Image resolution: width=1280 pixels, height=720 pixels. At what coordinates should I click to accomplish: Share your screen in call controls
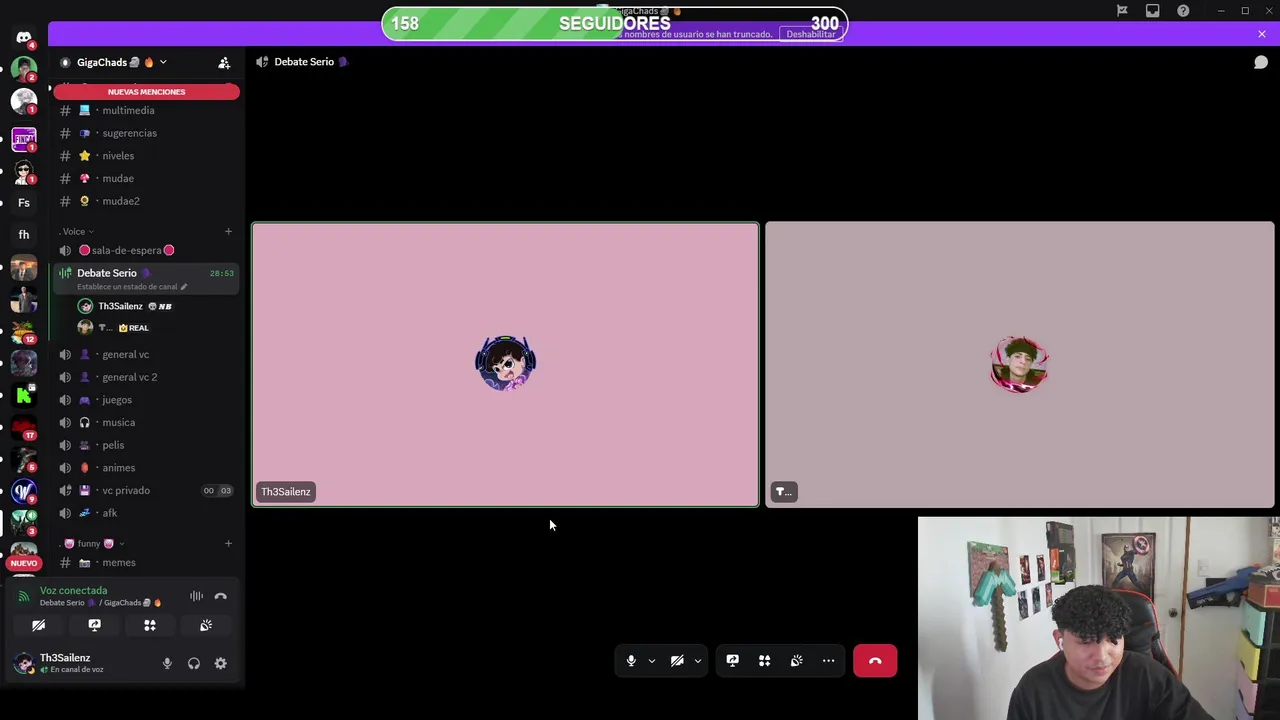732,661
